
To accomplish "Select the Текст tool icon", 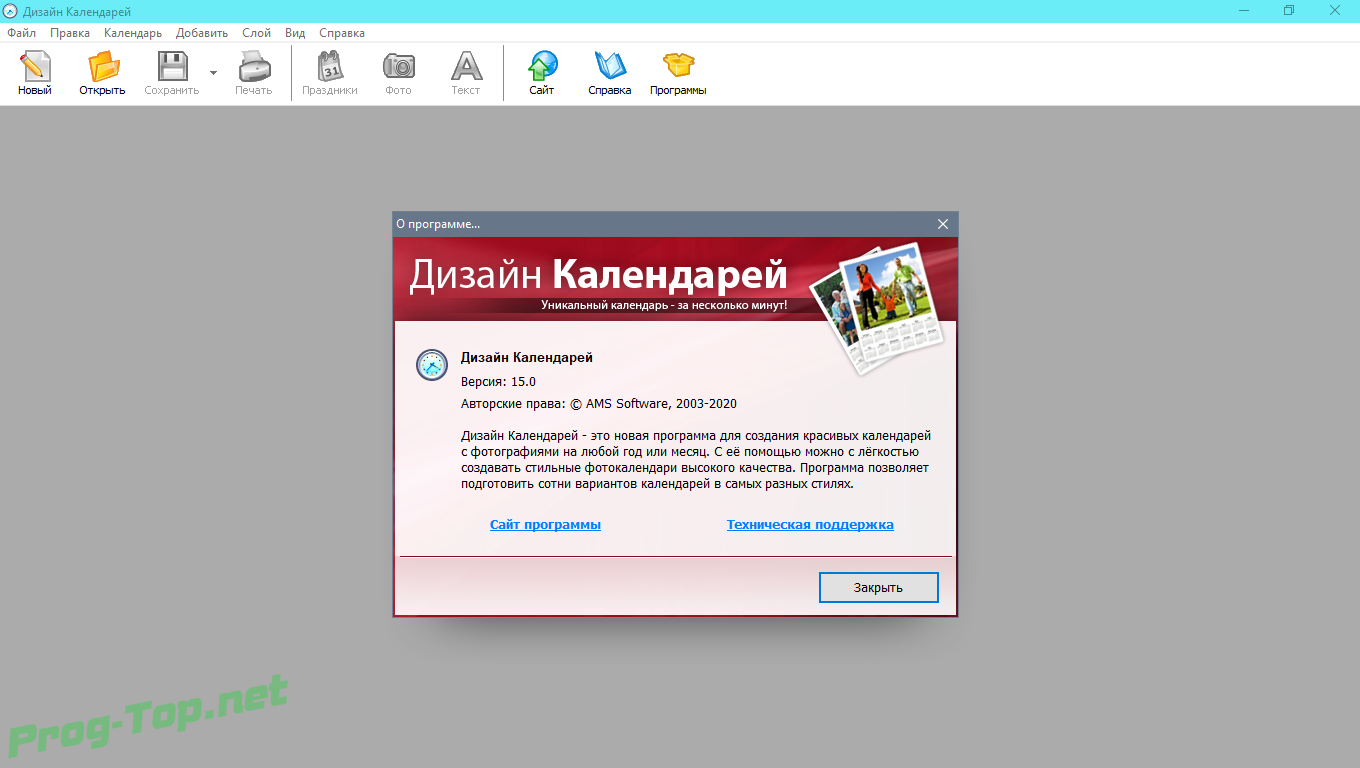I will pyautogui.click(x=466, y=67).
